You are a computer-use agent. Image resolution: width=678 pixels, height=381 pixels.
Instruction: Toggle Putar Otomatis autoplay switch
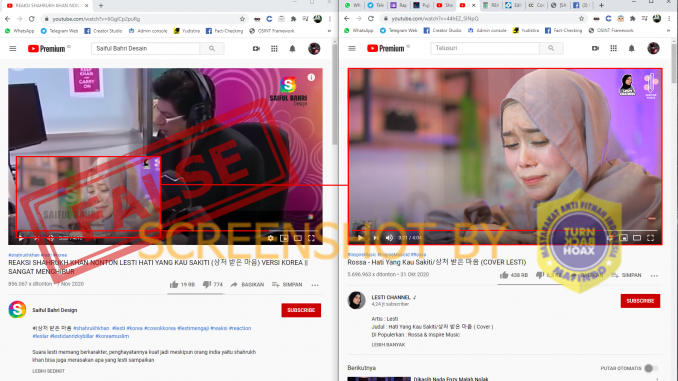point(651,368)
